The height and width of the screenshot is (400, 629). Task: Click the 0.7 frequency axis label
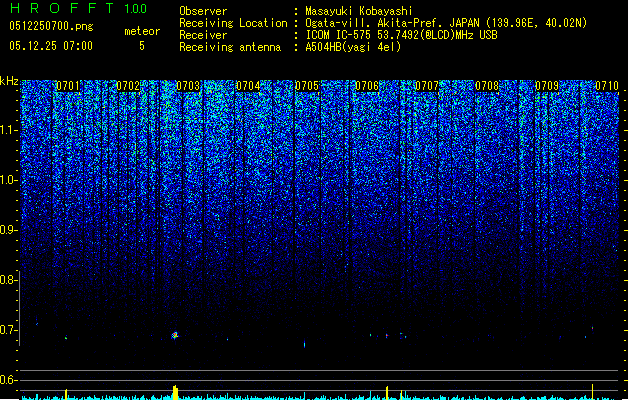click(x=8, y=330)
